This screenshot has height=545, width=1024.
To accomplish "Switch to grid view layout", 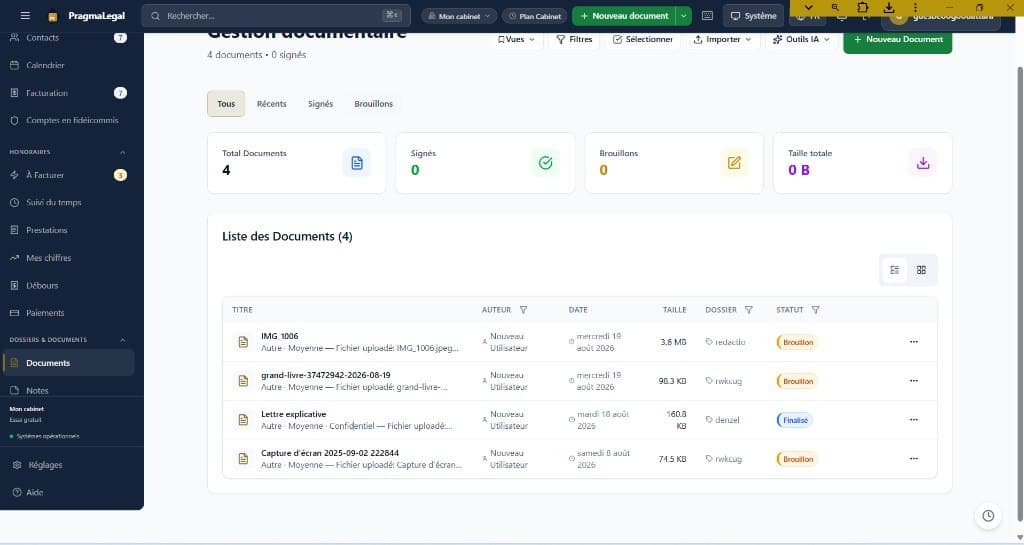I will tap(921, 270).
